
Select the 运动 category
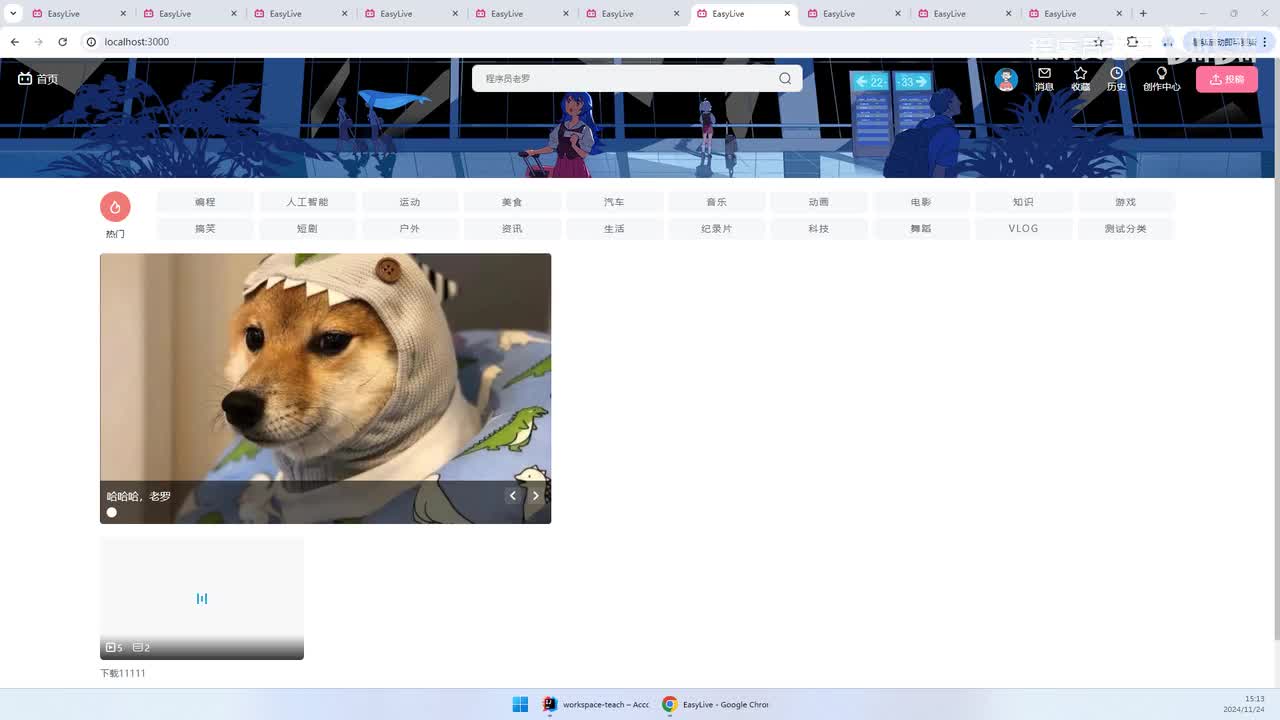click(410, 202)
